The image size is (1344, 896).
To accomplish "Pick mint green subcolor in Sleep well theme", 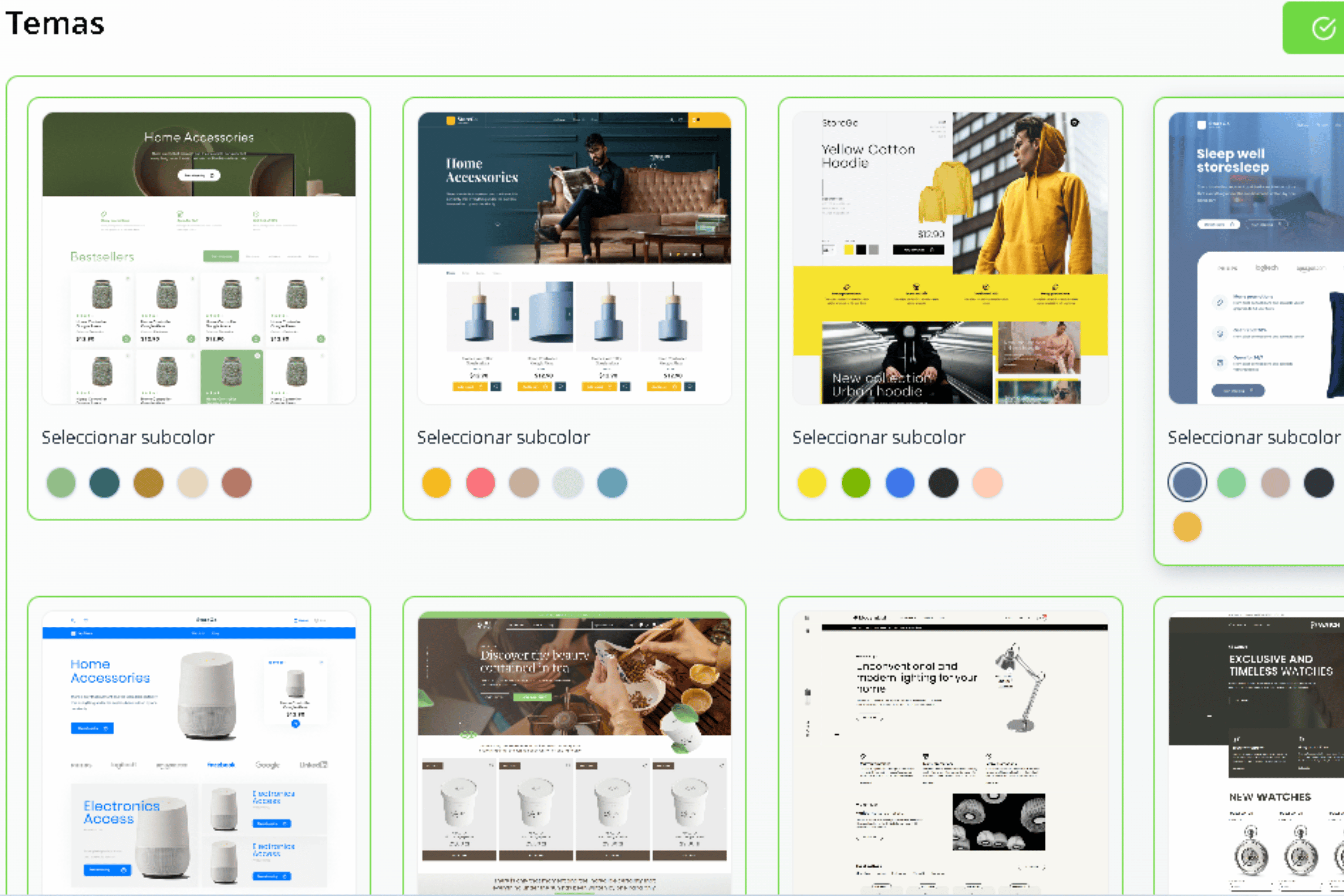I will (1232, 483).
